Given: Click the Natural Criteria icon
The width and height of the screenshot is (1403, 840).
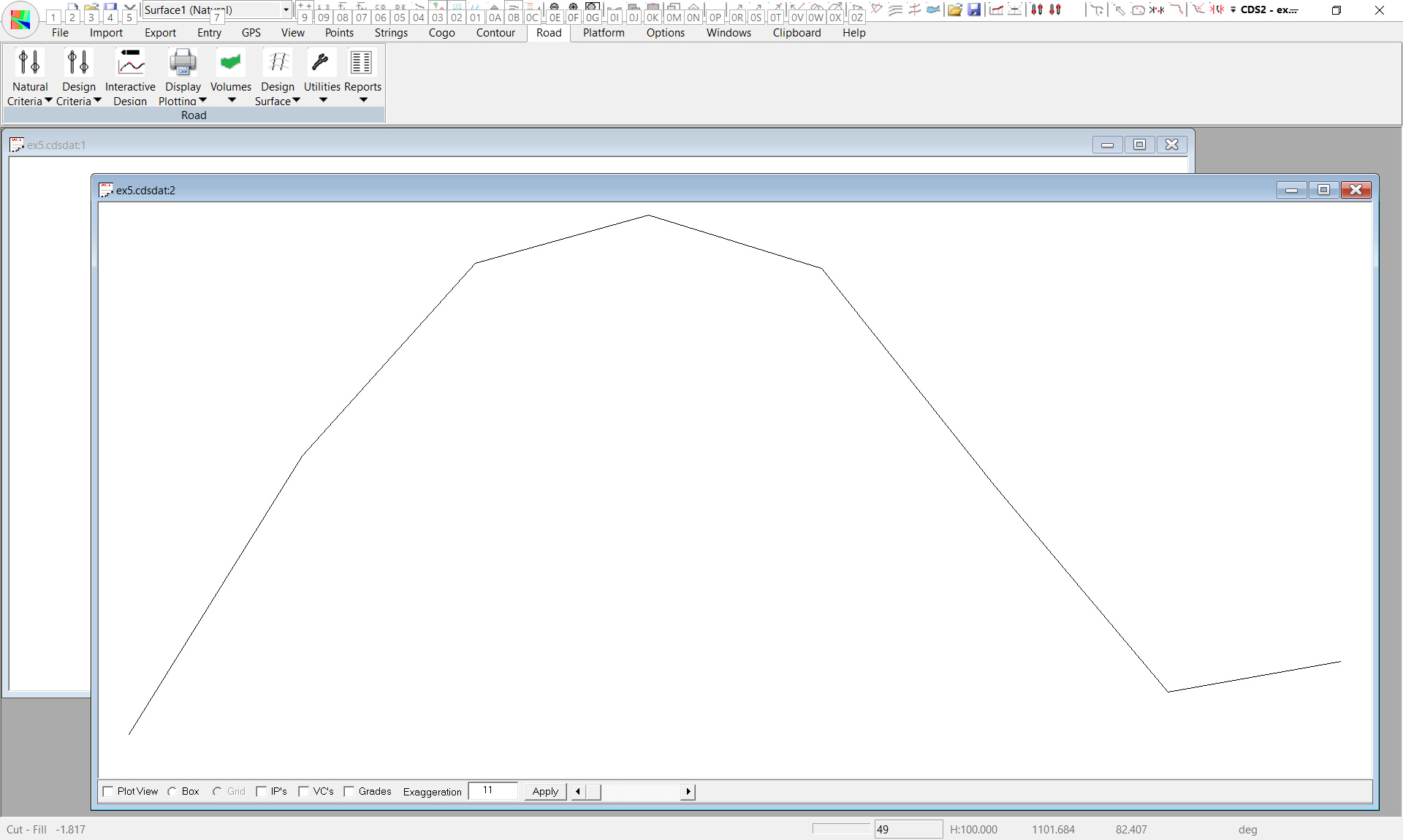Looking at the screenshot, I should coord(29,64).
